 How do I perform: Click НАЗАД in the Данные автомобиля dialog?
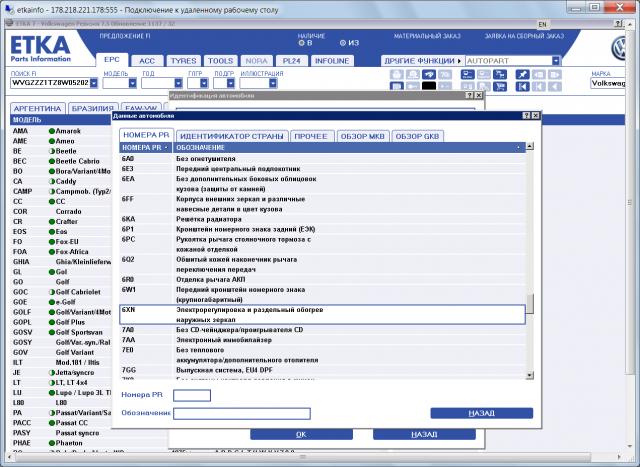pyautogui.click(x=482, y=413)
